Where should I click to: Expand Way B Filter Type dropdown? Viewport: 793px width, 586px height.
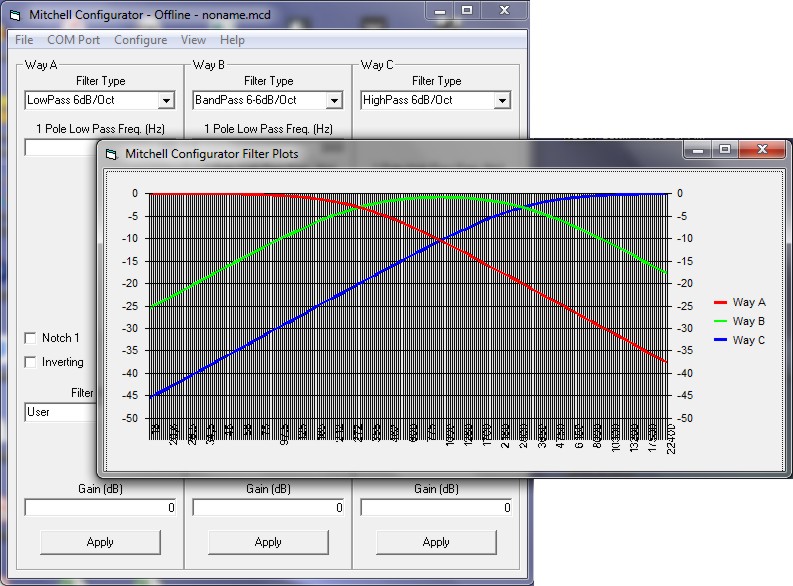[334, 101]
